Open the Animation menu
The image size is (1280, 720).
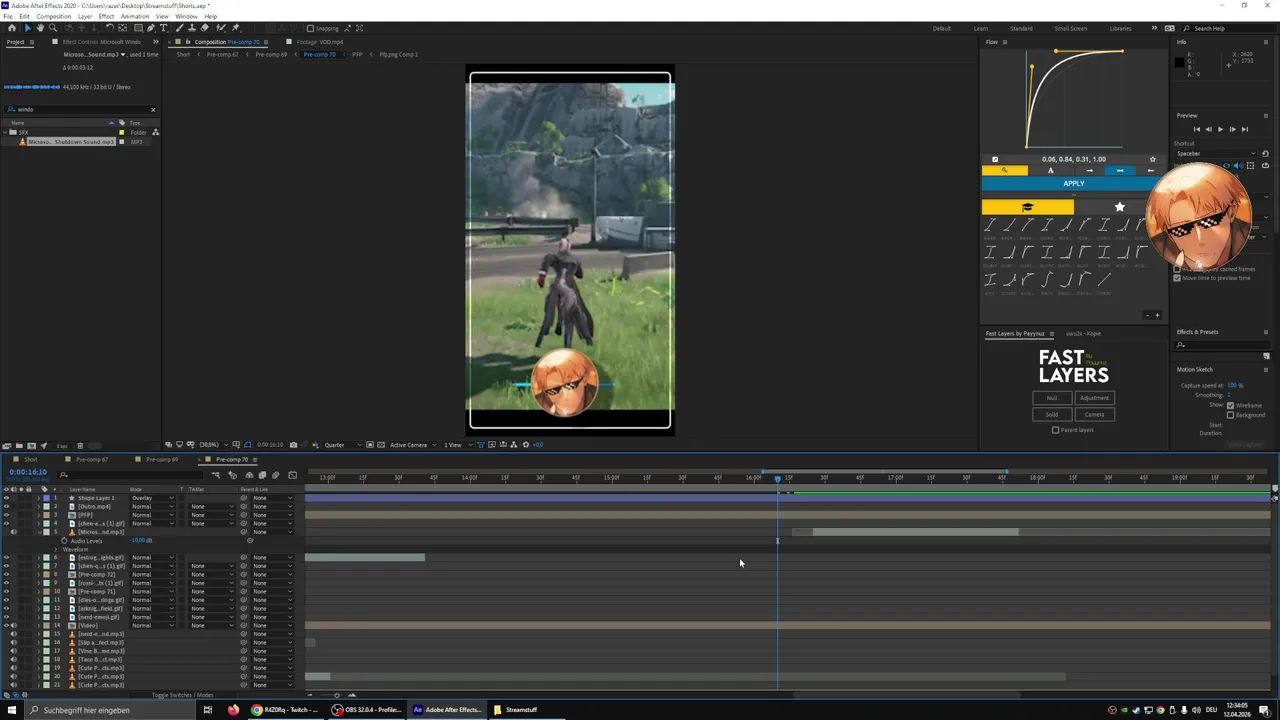click(x=134, y=16)
